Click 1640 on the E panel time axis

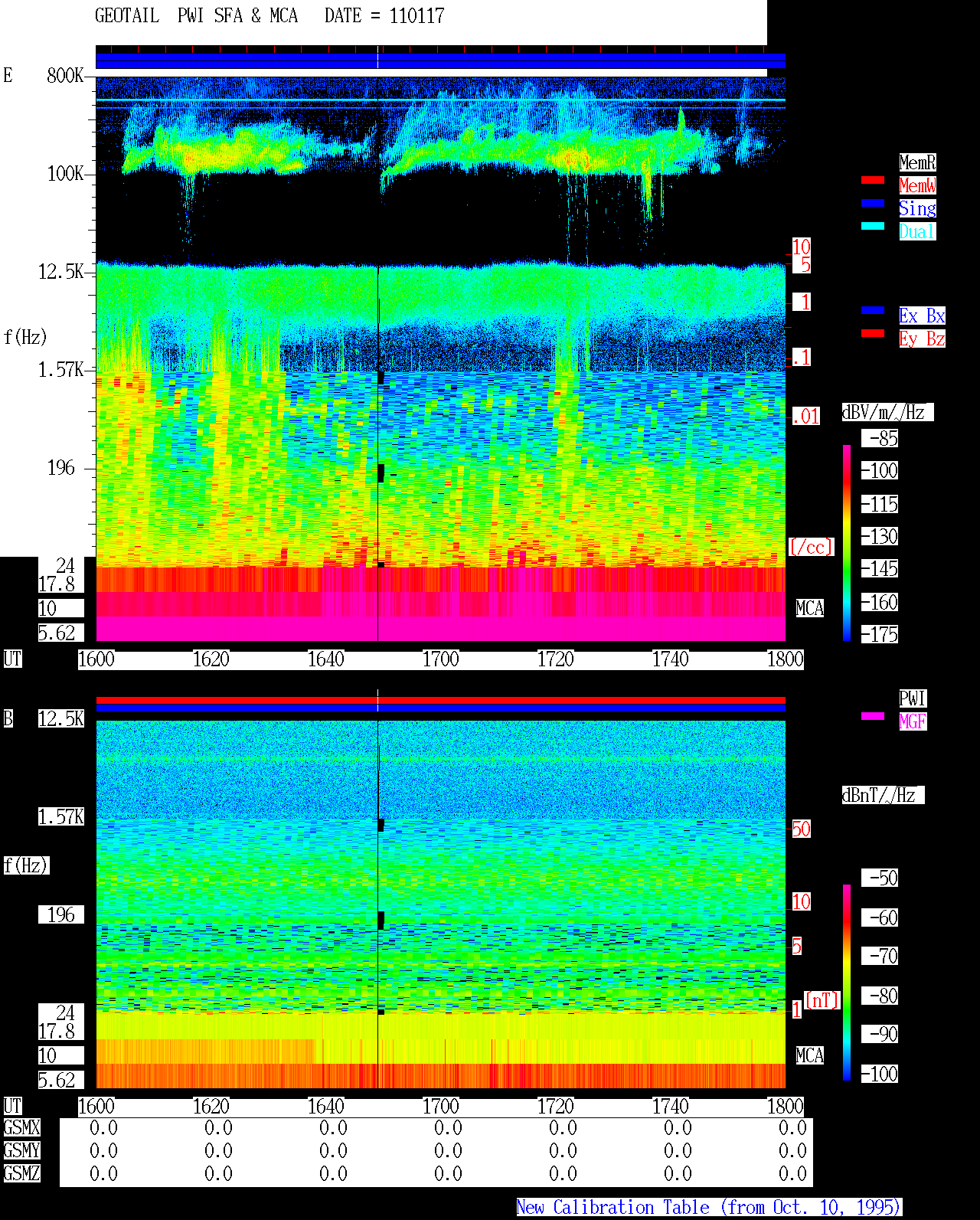(x=326, y=659)
